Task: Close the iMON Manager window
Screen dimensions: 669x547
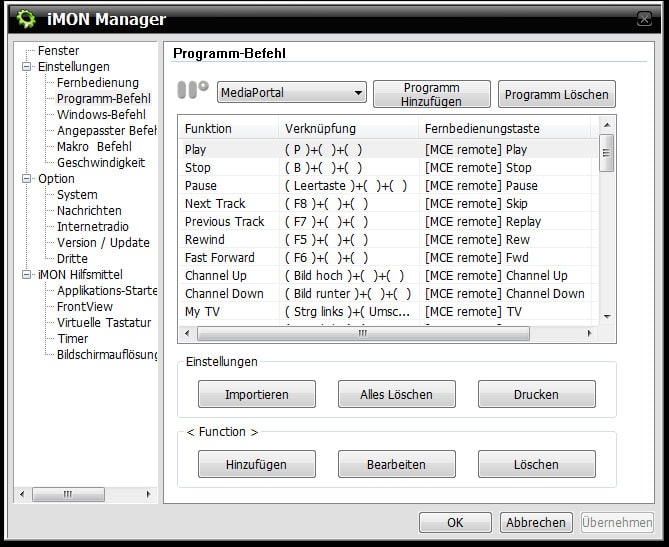Action: [x=644, y=19]
